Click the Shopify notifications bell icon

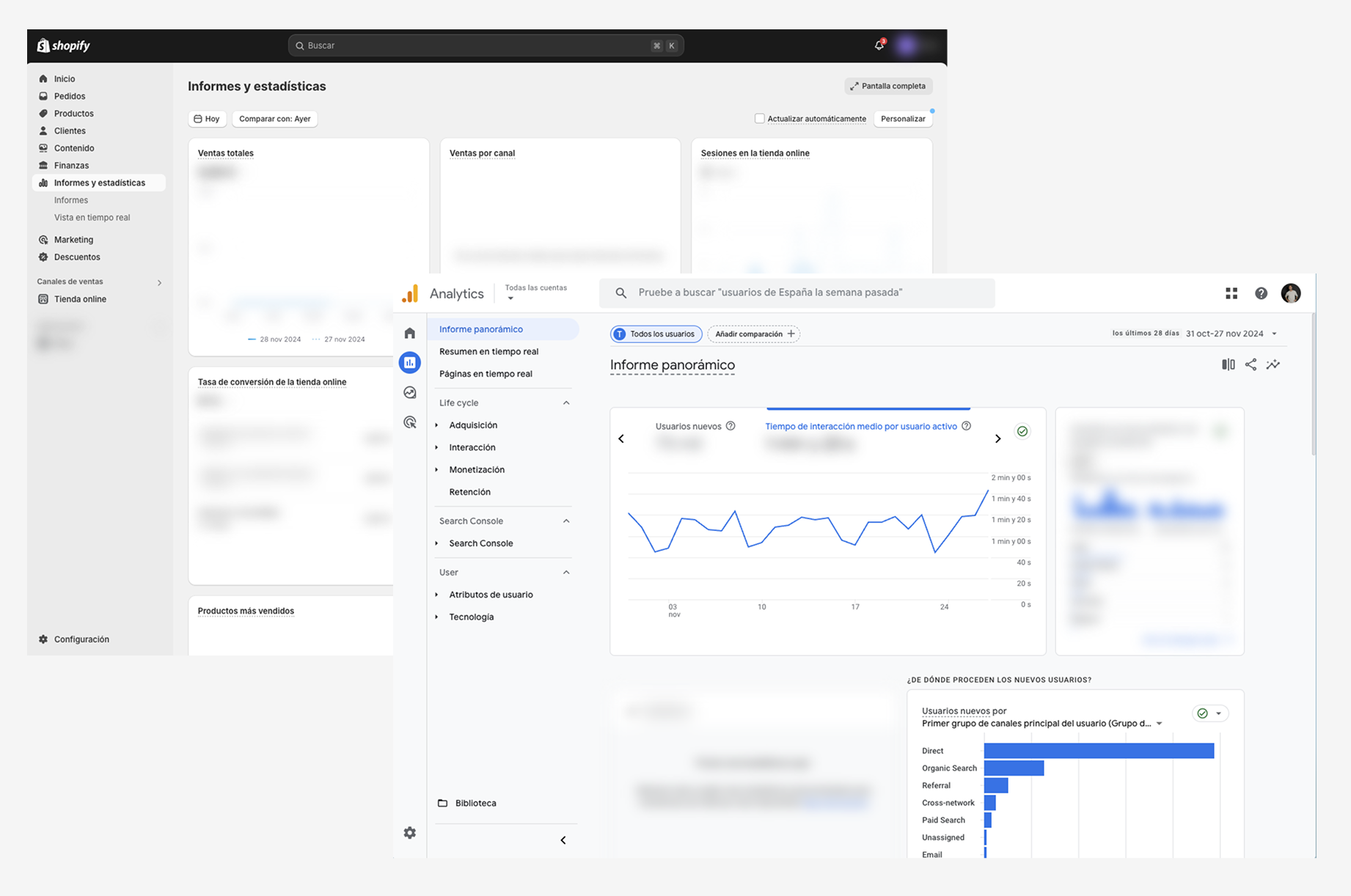(879, 45)
